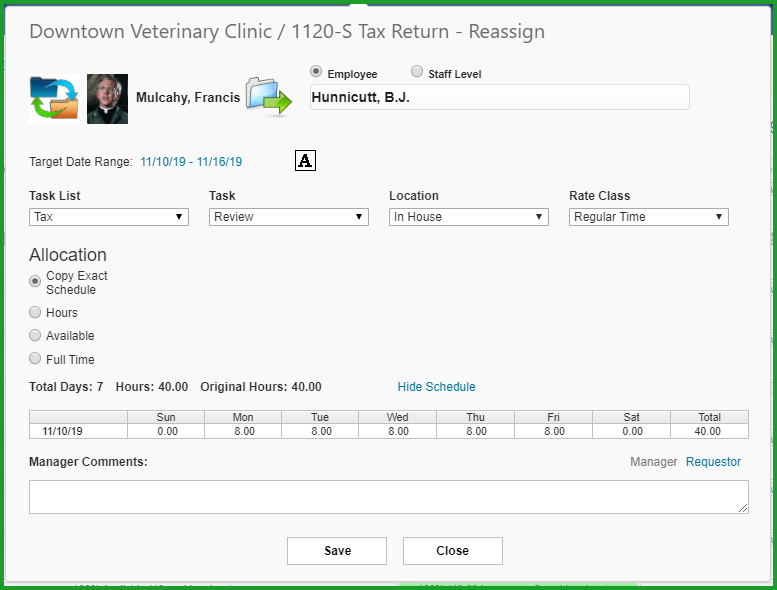Viewport: 777px width, 590px height.
Task: Select Copy Exact Schedule allocation
Action: point(35,281)
